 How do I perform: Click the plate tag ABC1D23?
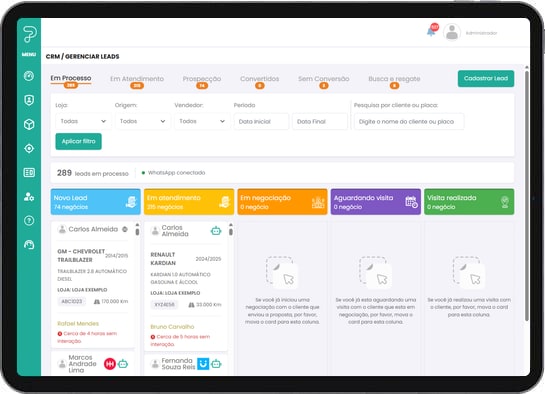coord(72,301)
